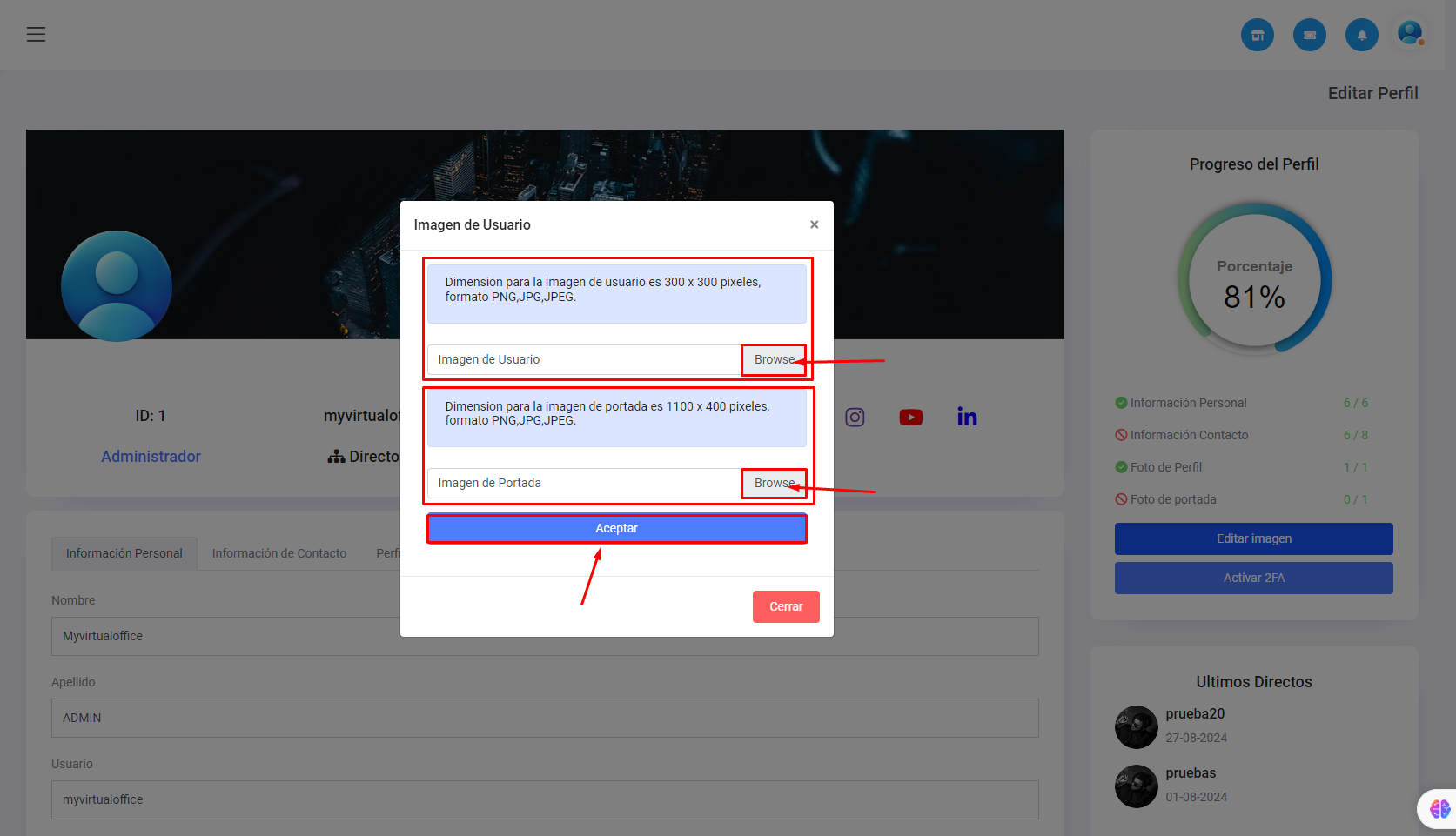Viewport: 1456px width, 836px height.
Task: Switch to Información de Contacto tab
Action: click(278, 553)
